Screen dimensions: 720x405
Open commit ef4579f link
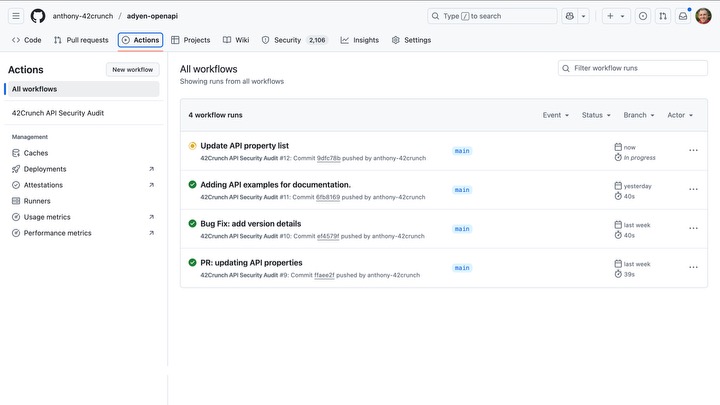point(328,236)
